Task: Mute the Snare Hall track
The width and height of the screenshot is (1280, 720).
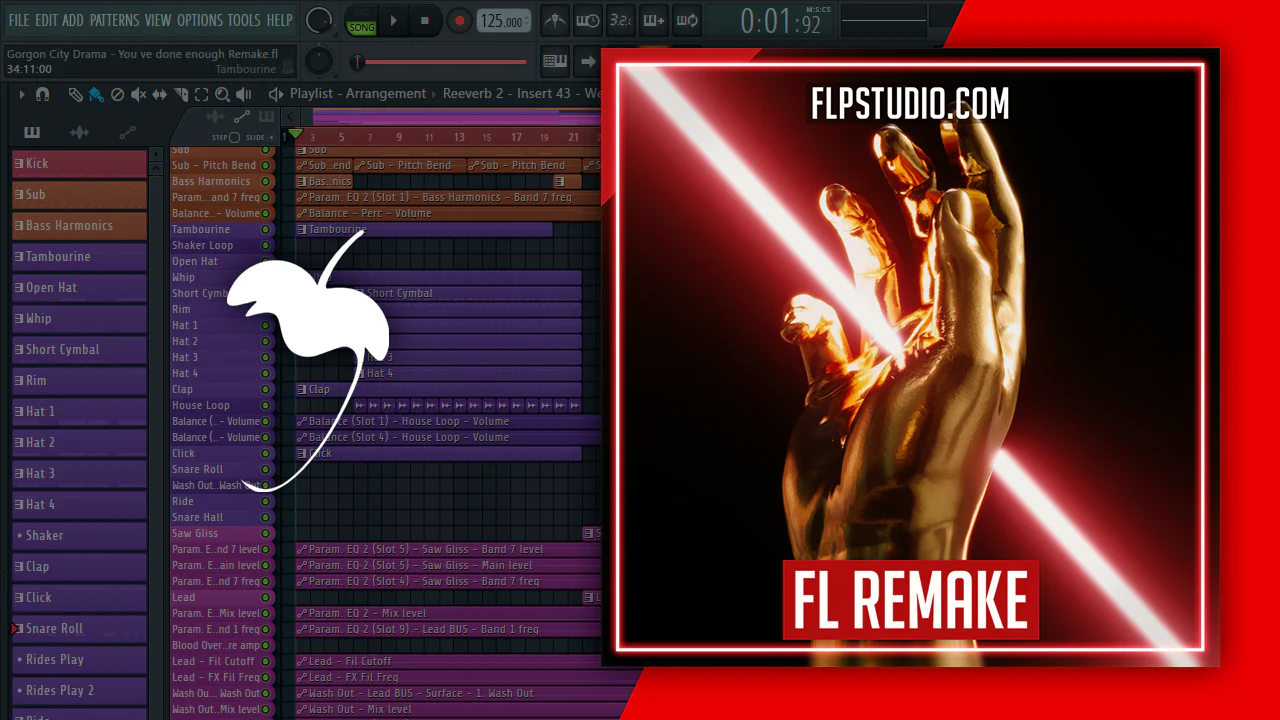Action: (x=265, y=517)
